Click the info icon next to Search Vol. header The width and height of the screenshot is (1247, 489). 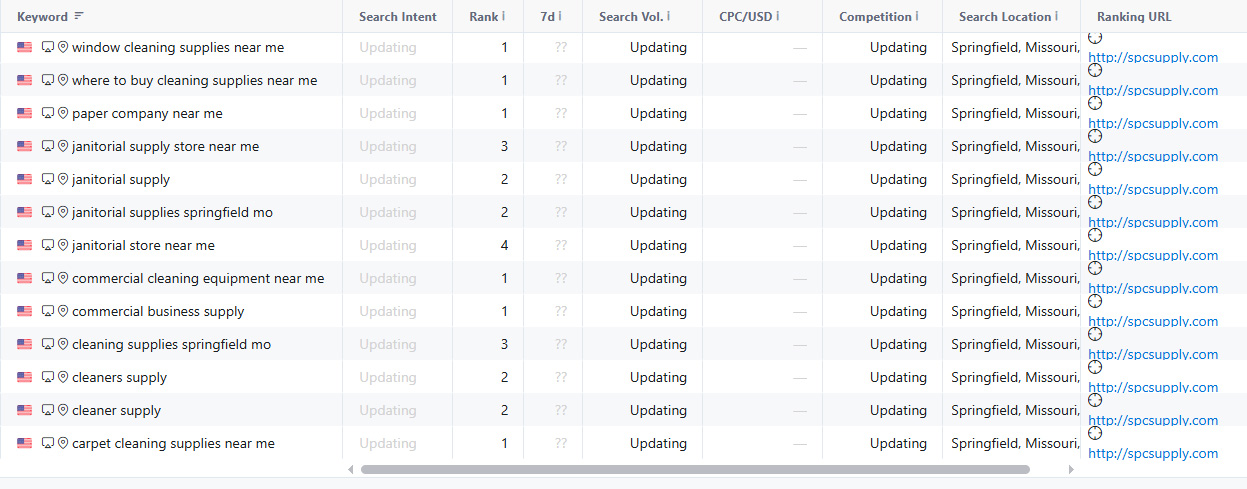coord(668,16)
